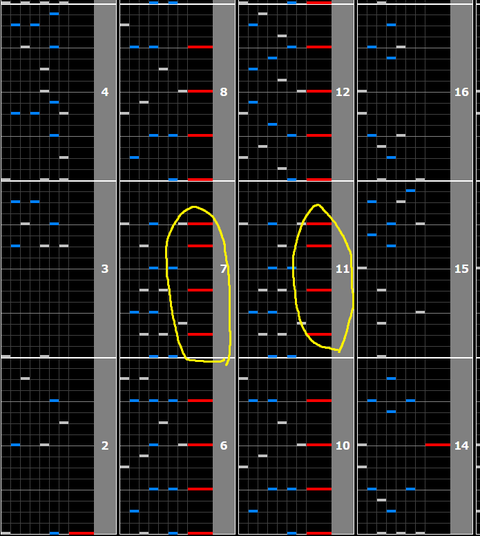
Task: Select the measure 12 number label
Action: click(343, 92)
